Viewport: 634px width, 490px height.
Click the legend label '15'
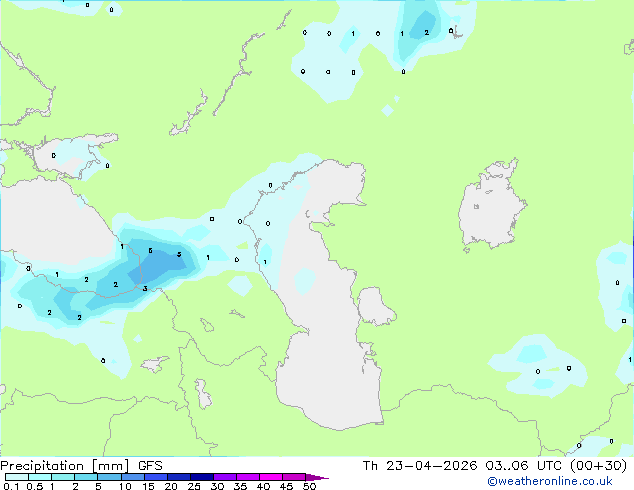click(148, 486)
